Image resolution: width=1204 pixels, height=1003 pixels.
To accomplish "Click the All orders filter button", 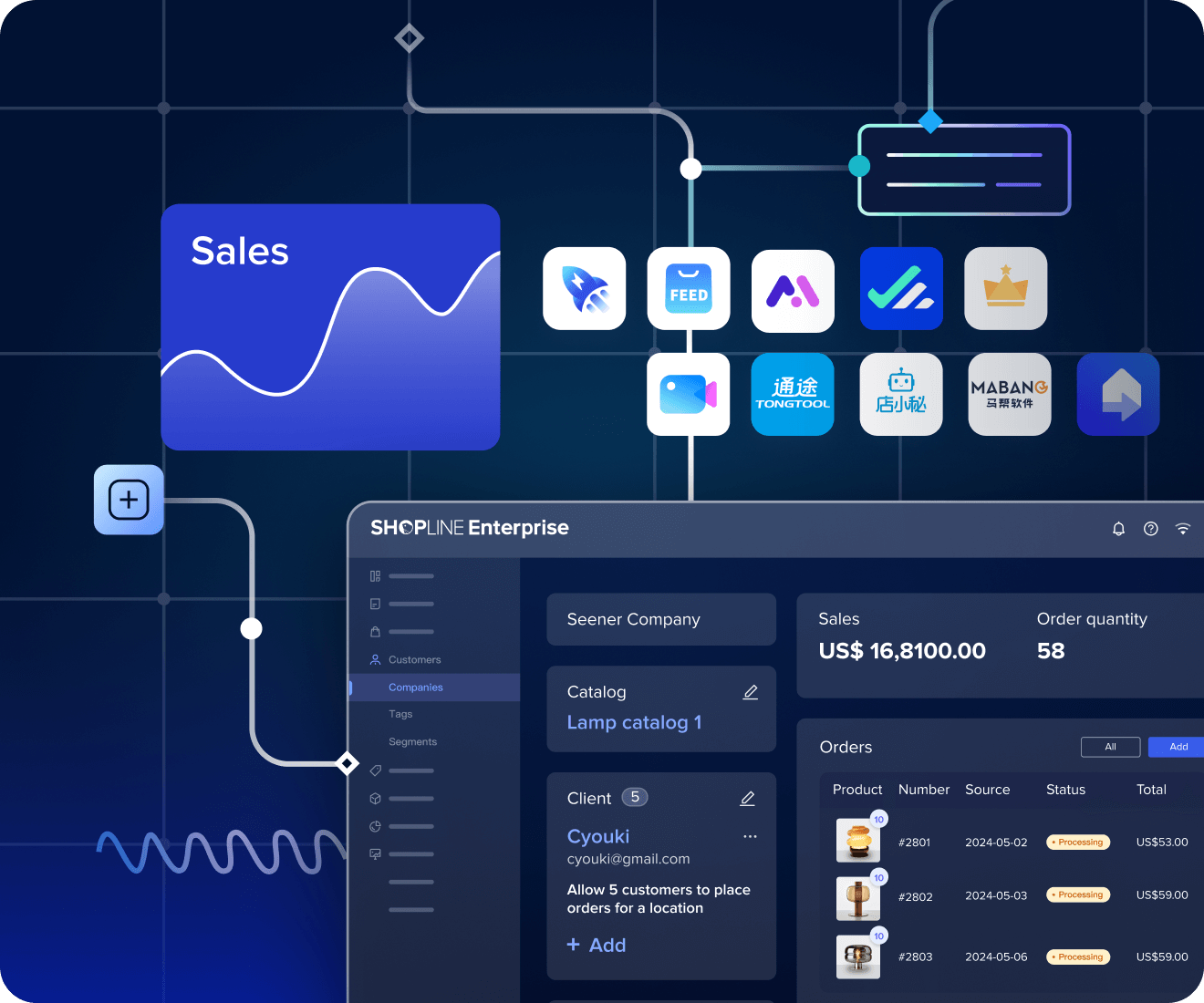I will coord(1111,747).
